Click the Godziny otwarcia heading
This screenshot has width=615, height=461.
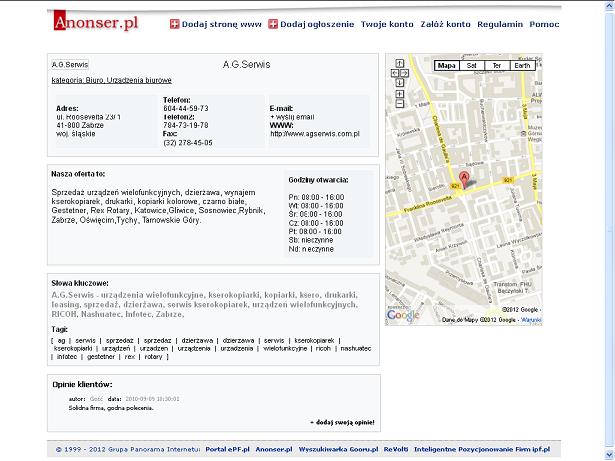pyautogui.click(x=318, y=180)
